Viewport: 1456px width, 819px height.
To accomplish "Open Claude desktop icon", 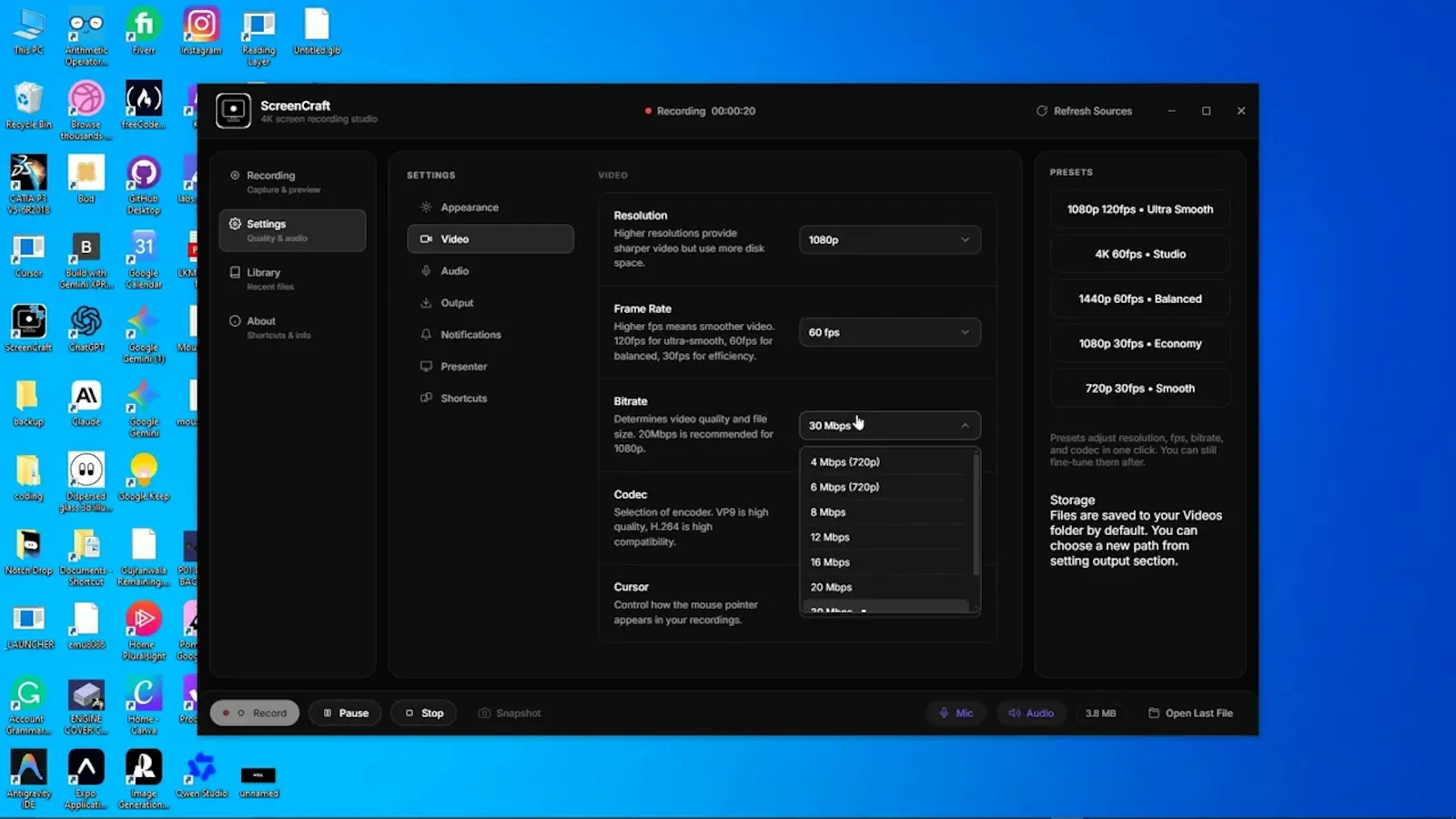I will pos(86,403).
